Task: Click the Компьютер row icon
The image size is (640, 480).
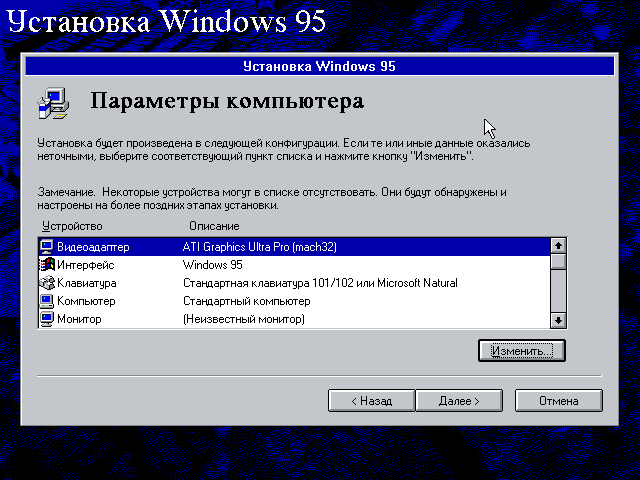Action: [x=47, y=301]
